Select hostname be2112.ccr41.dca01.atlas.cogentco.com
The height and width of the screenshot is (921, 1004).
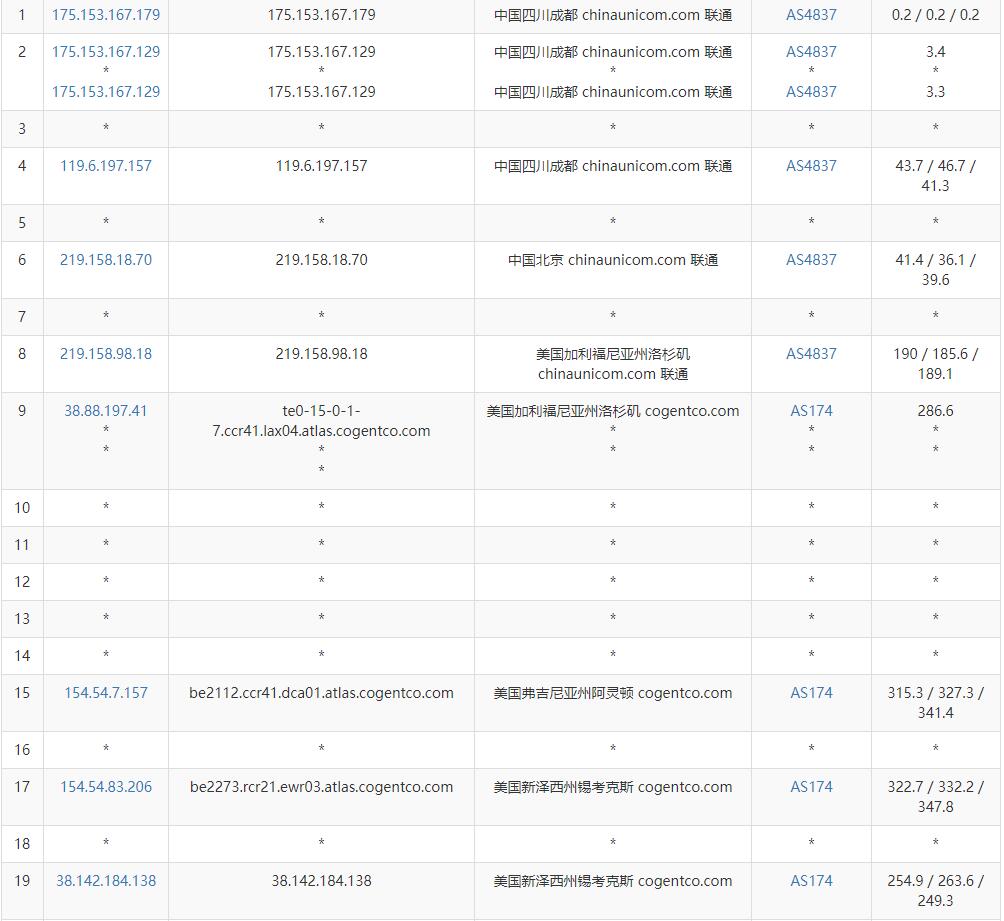pos(321,693)
